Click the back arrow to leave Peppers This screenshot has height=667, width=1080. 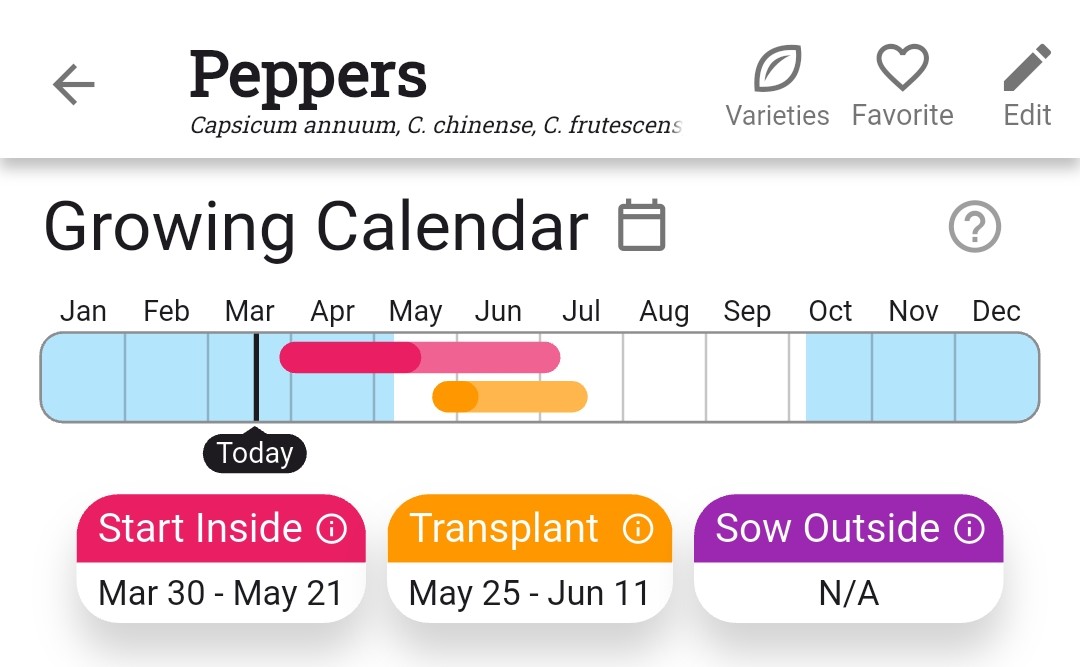click(x=72, y=85)
